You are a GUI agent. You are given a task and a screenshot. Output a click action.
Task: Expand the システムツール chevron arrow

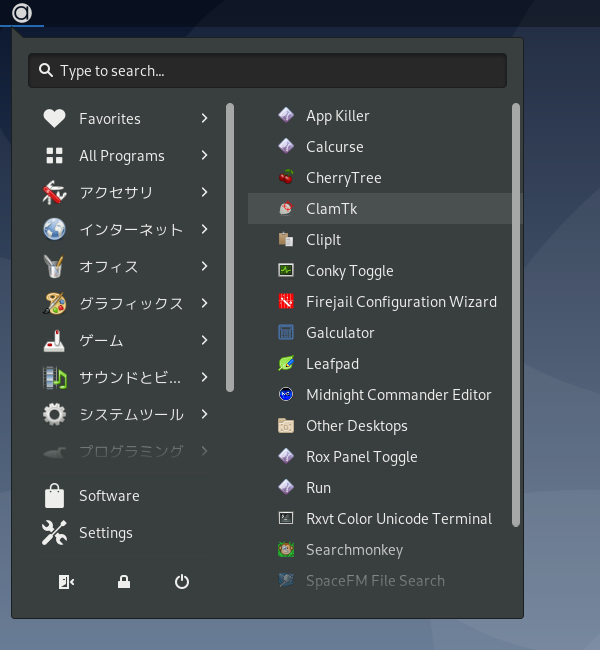click(x=204, y=414)
